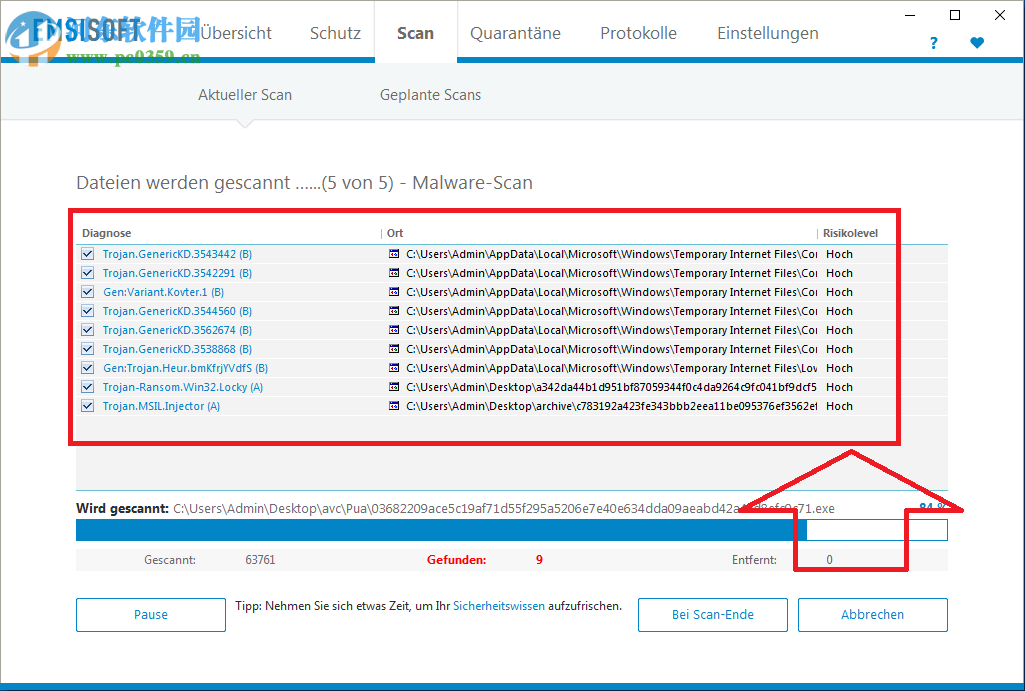Image resolution: width=1025 pixels, height=691 pixels.
Task: Open the Quarantäne menu
Action: tap(515, 33)
